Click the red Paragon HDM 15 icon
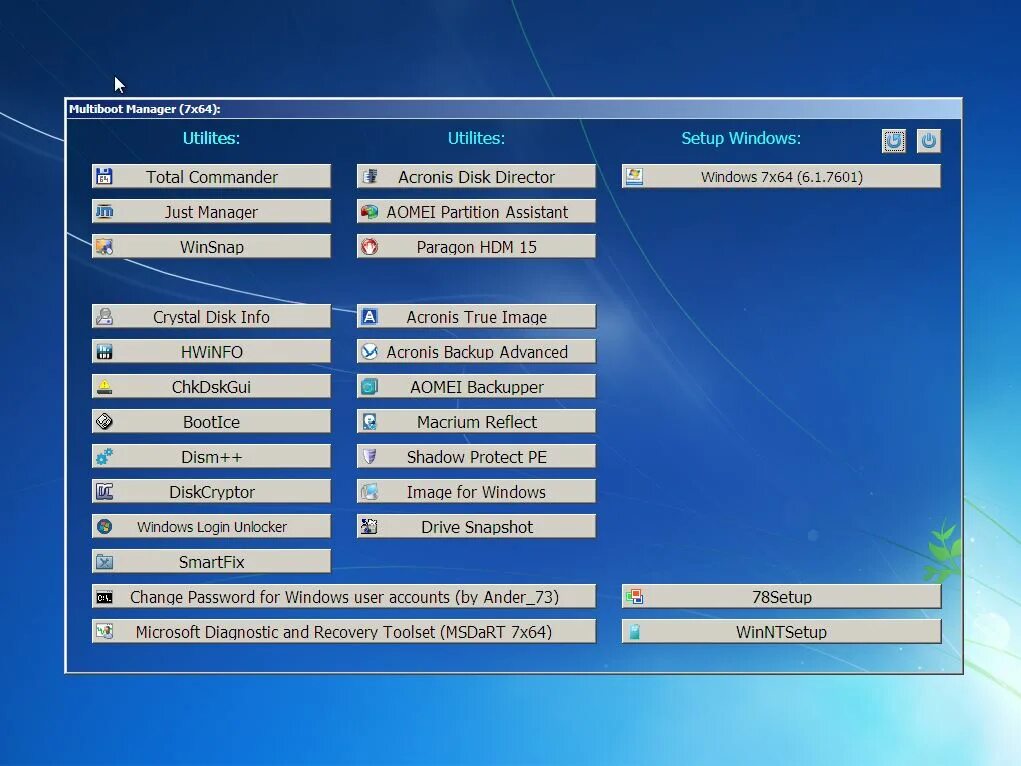Image resolution: width=1021 pixels, height=766 pixels. coord(369,247)
